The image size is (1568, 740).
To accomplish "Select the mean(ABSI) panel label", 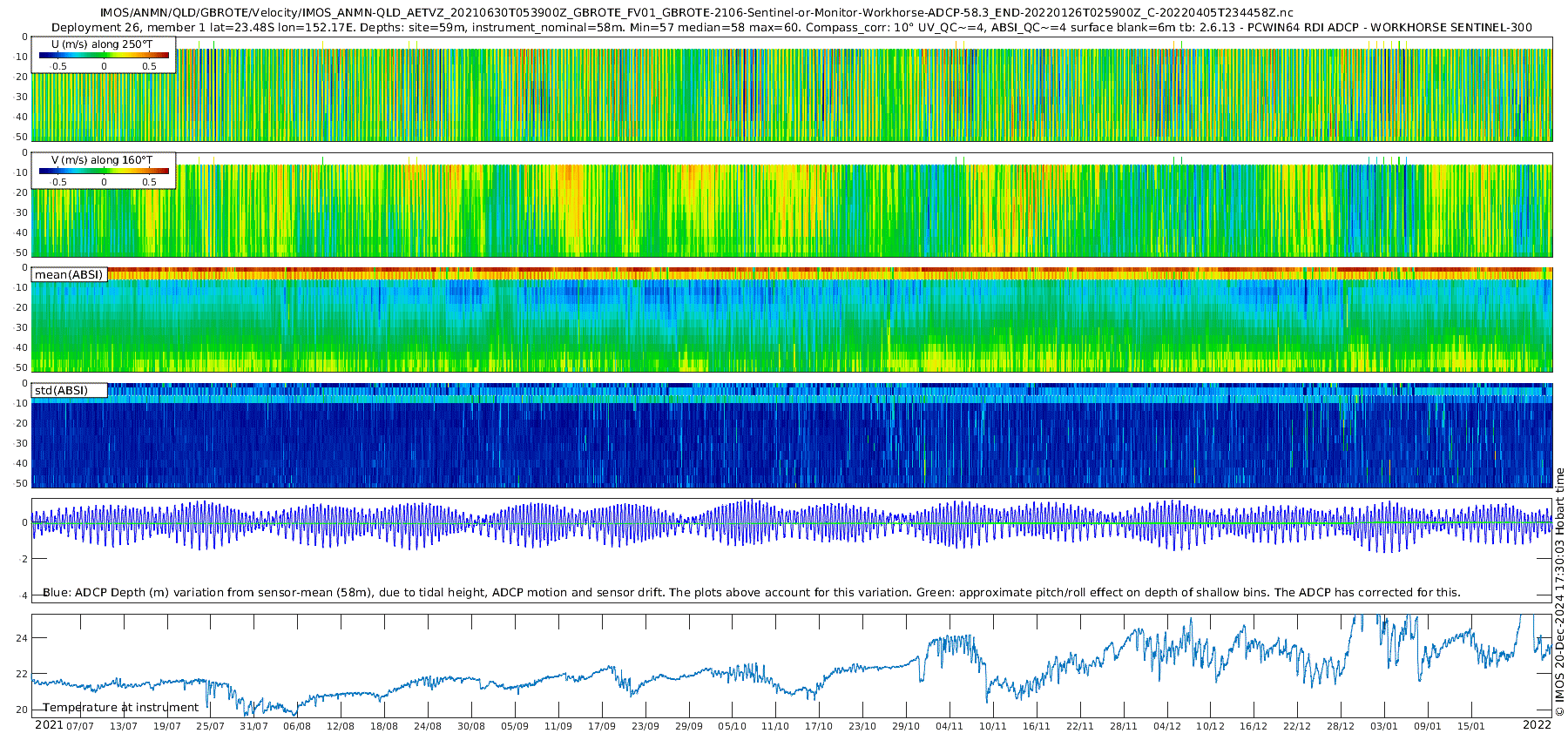I will click(x=69, y=274).
